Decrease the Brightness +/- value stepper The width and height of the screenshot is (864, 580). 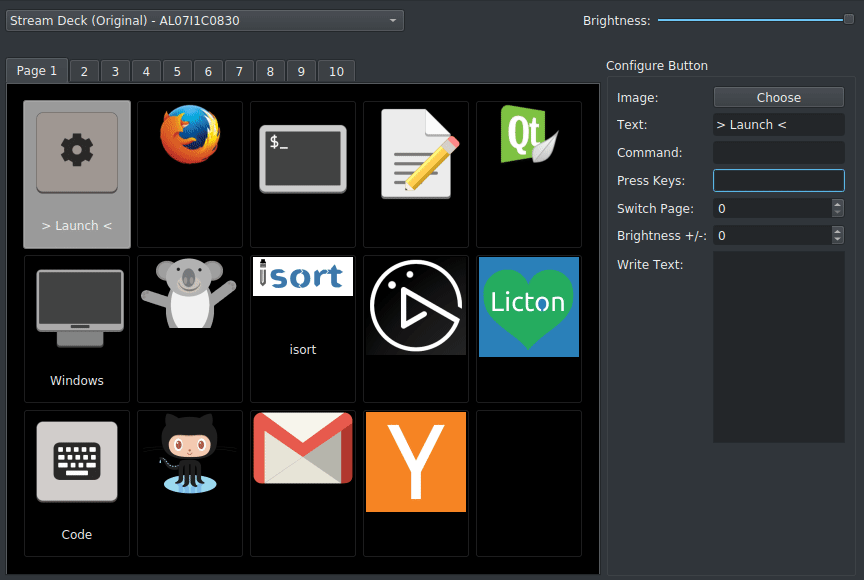coord(838,240)
